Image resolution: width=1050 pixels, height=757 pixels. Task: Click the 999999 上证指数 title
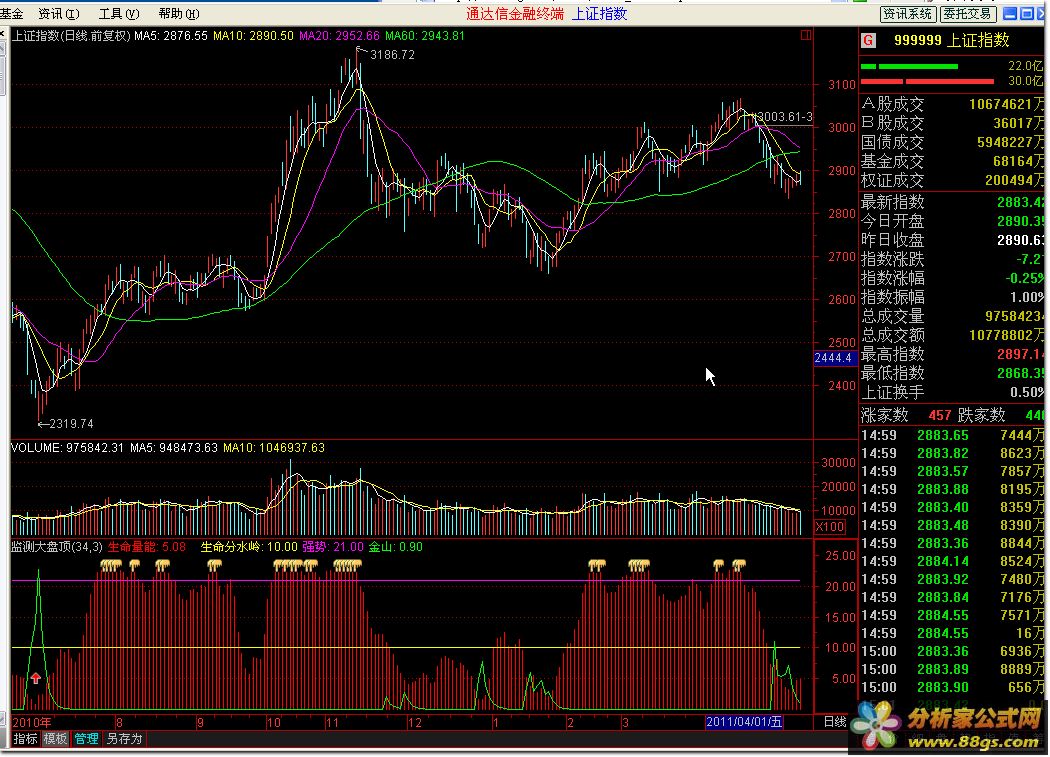[x=952, y=40]
